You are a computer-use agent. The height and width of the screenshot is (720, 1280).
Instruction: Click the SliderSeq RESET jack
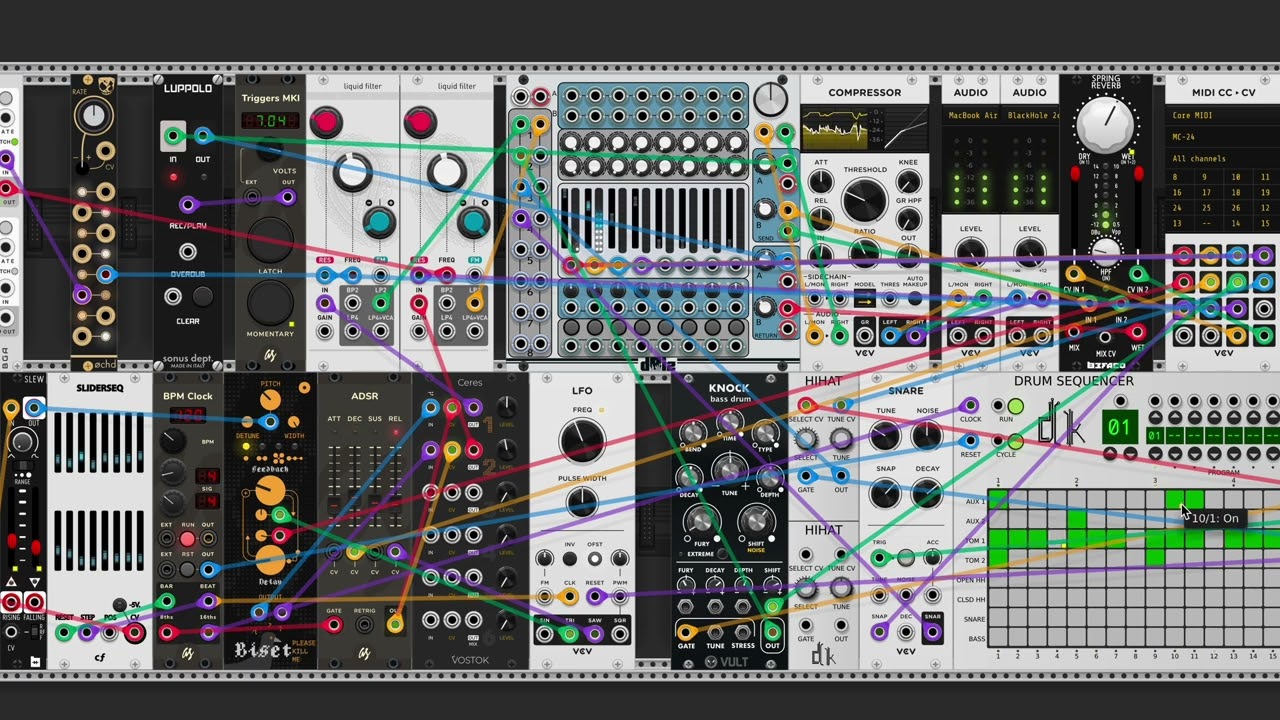[x=64, y=632]
